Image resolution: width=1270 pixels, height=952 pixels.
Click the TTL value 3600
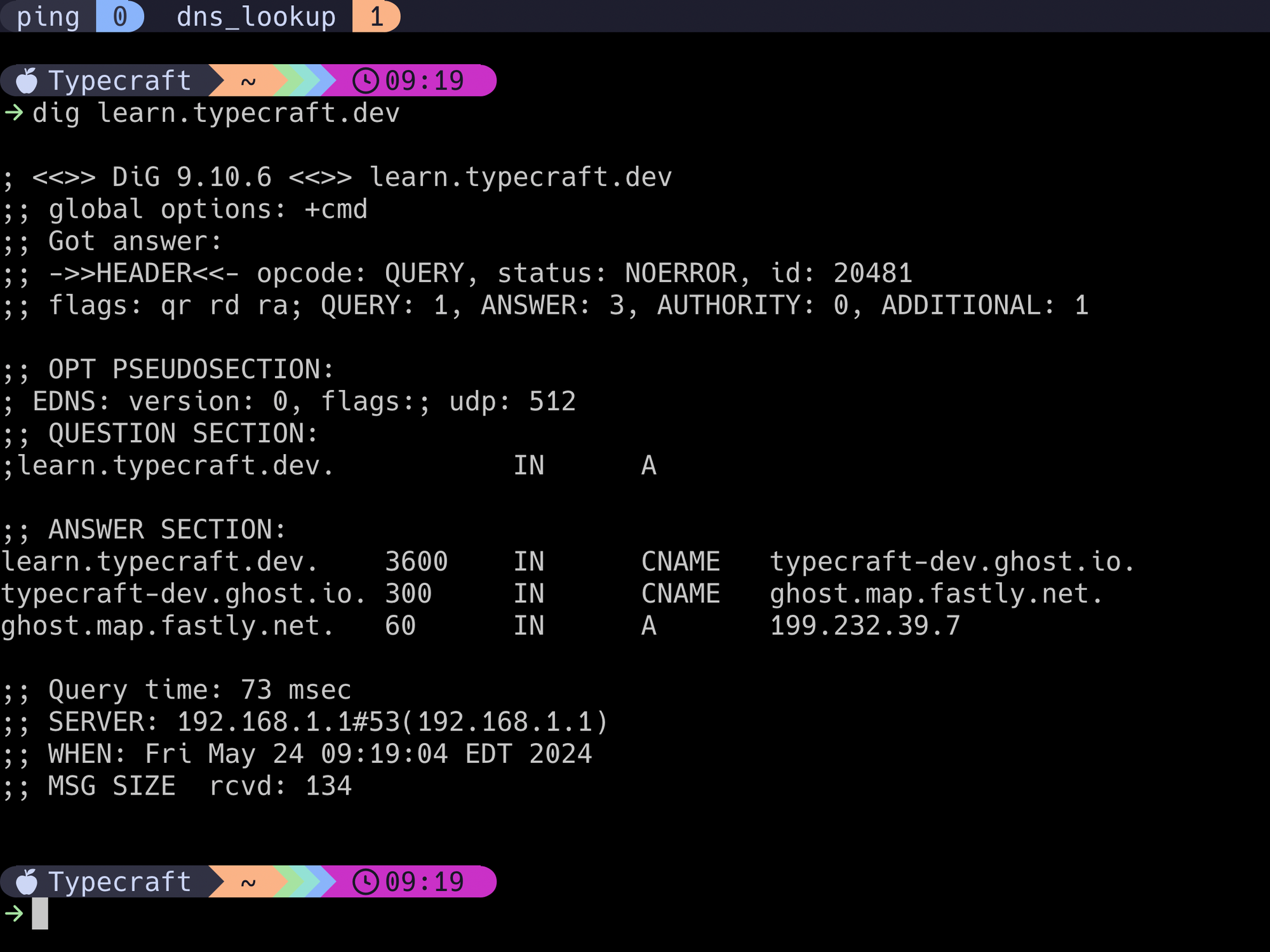click(417, 561)
